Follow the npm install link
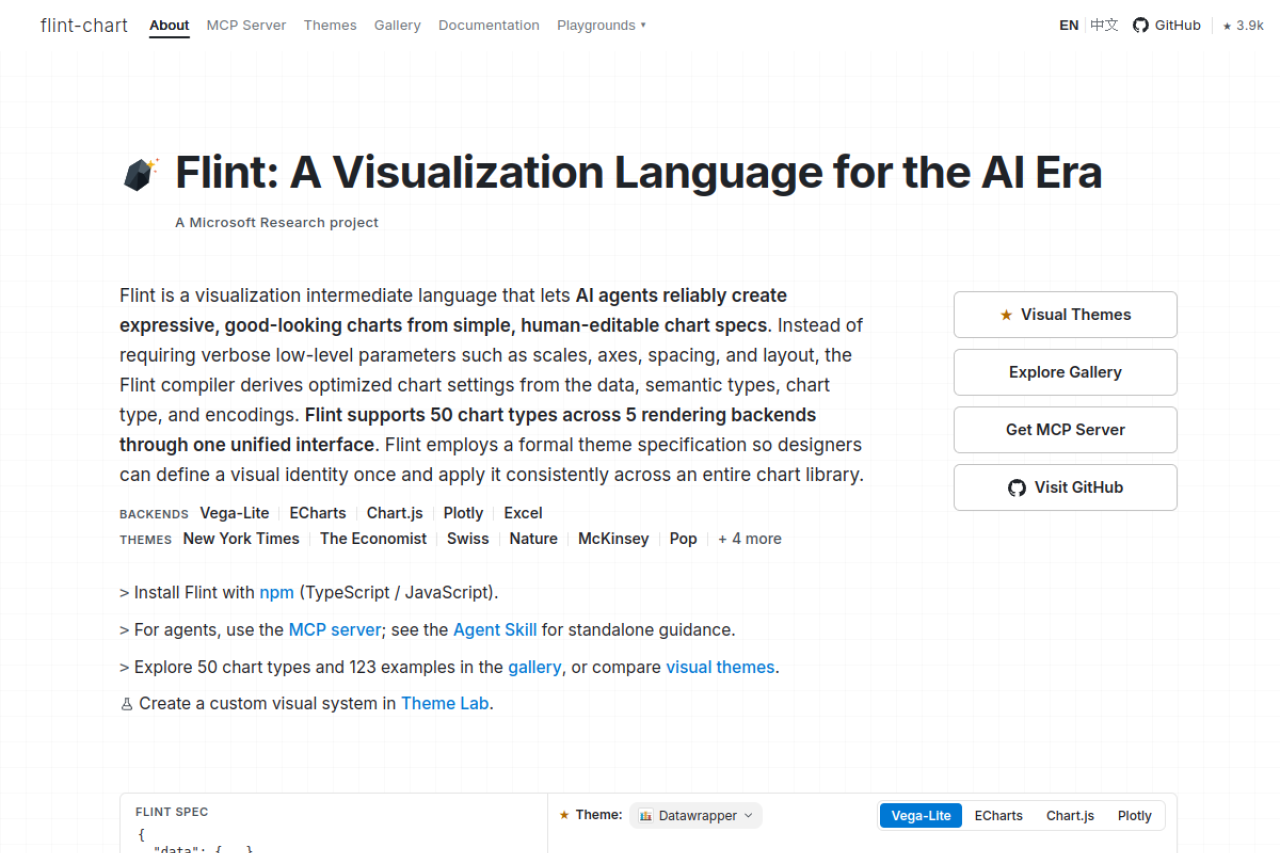 click(x=277, y=593)
